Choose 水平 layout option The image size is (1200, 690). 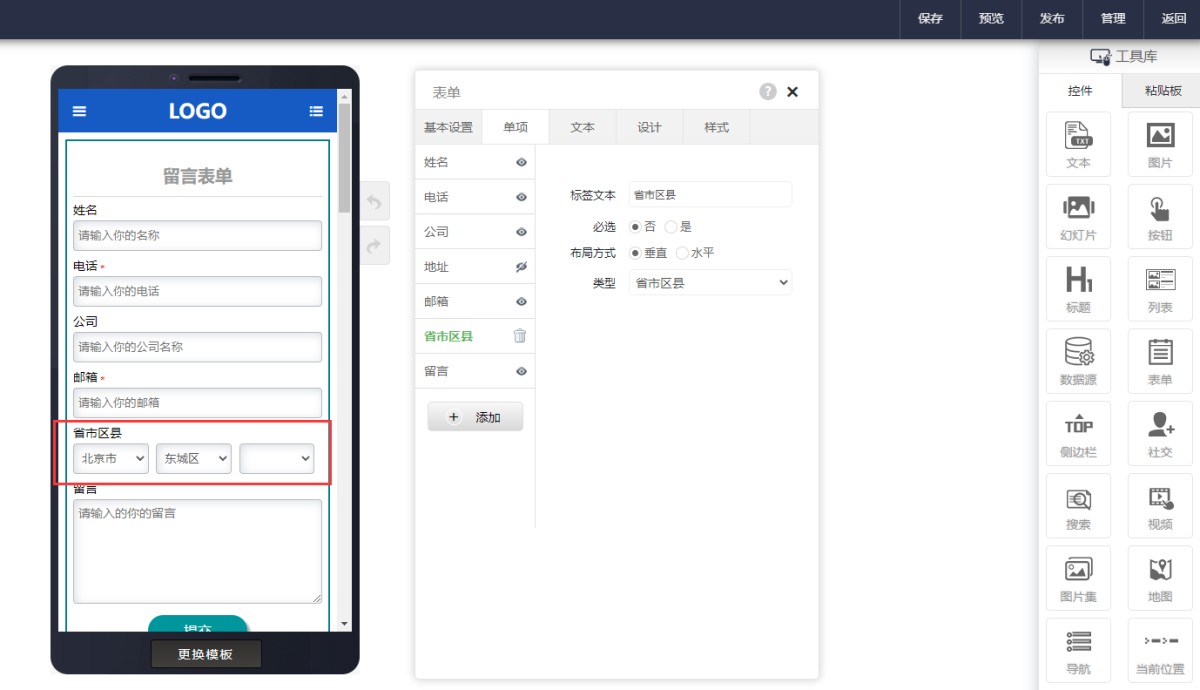pos(683,253)
